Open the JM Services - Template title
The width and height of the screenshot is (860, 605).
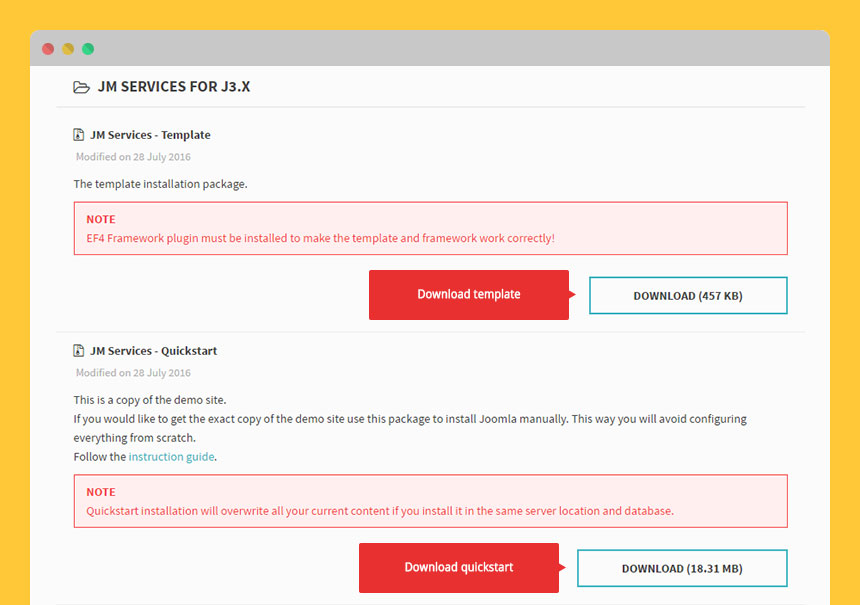point(150,135)
